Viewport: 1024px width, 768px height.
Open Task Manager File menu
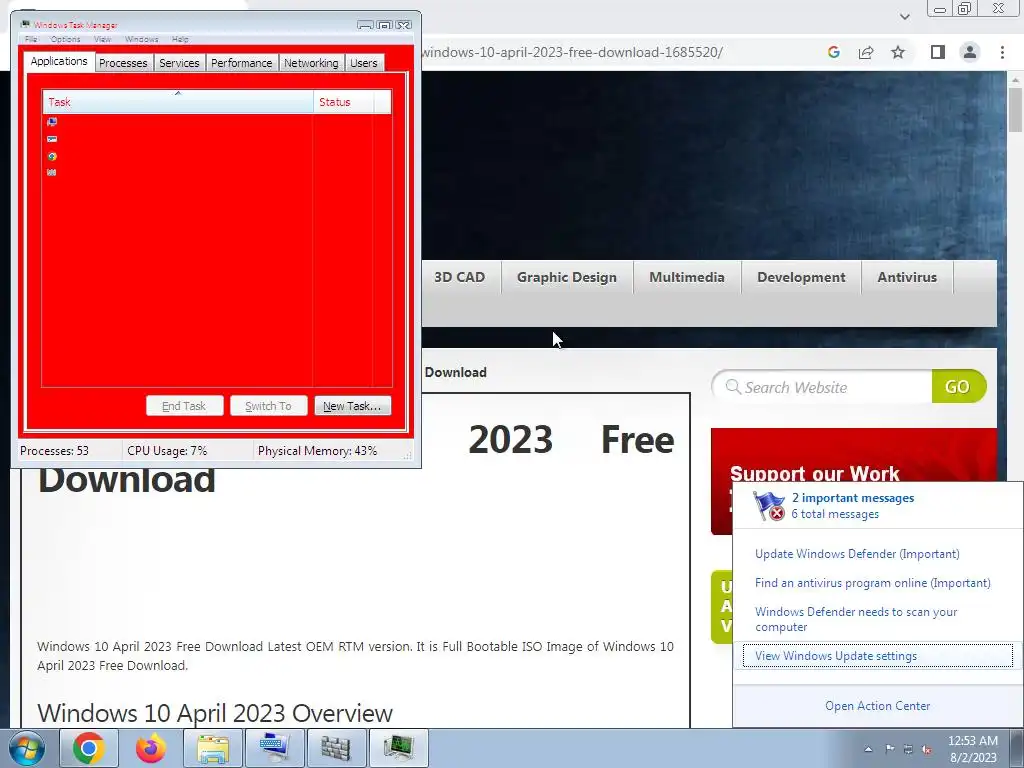[31, 39]
